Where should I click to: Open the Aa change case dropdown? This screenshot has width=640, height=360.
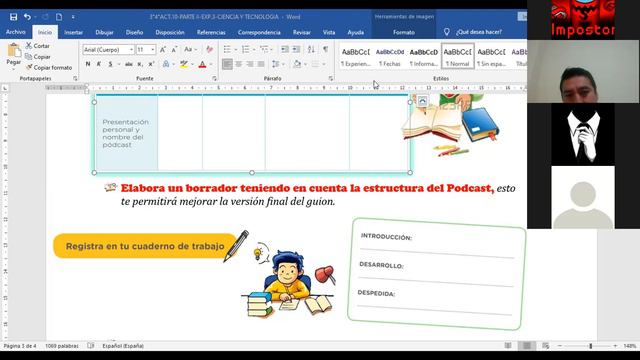tap(190, 50)
